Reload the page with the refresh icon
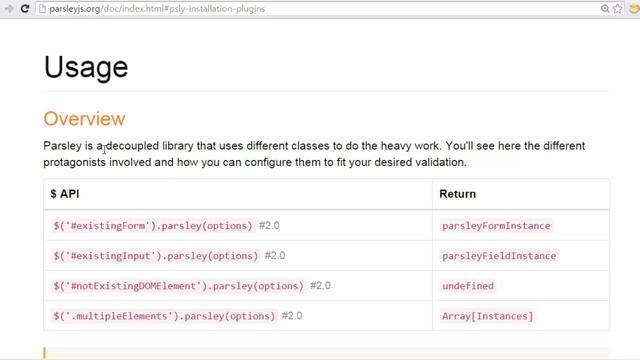Screen dimensions: 640x360 25,9
